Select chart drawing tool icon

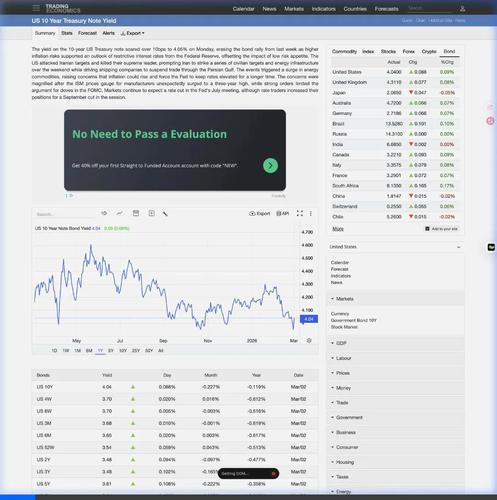pyautogui.click(x=165, y=214)
